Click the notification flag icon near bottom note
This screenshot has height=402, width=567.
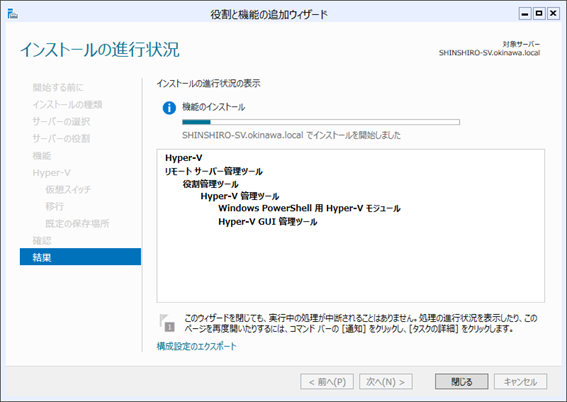(x=167, y=323)
